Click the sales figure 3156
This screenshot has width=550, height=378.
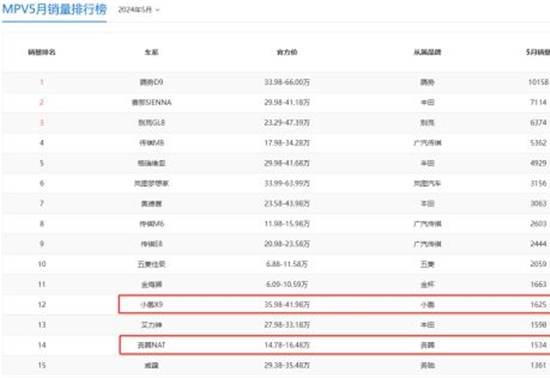tap(538, 183)
